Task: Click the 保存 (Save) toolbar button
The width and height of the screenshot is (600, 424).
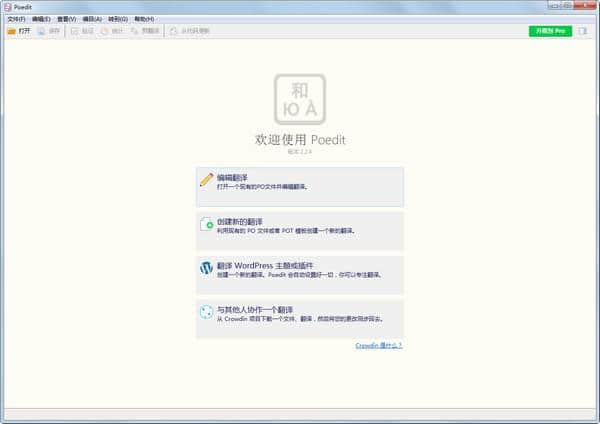Action: 49,31
